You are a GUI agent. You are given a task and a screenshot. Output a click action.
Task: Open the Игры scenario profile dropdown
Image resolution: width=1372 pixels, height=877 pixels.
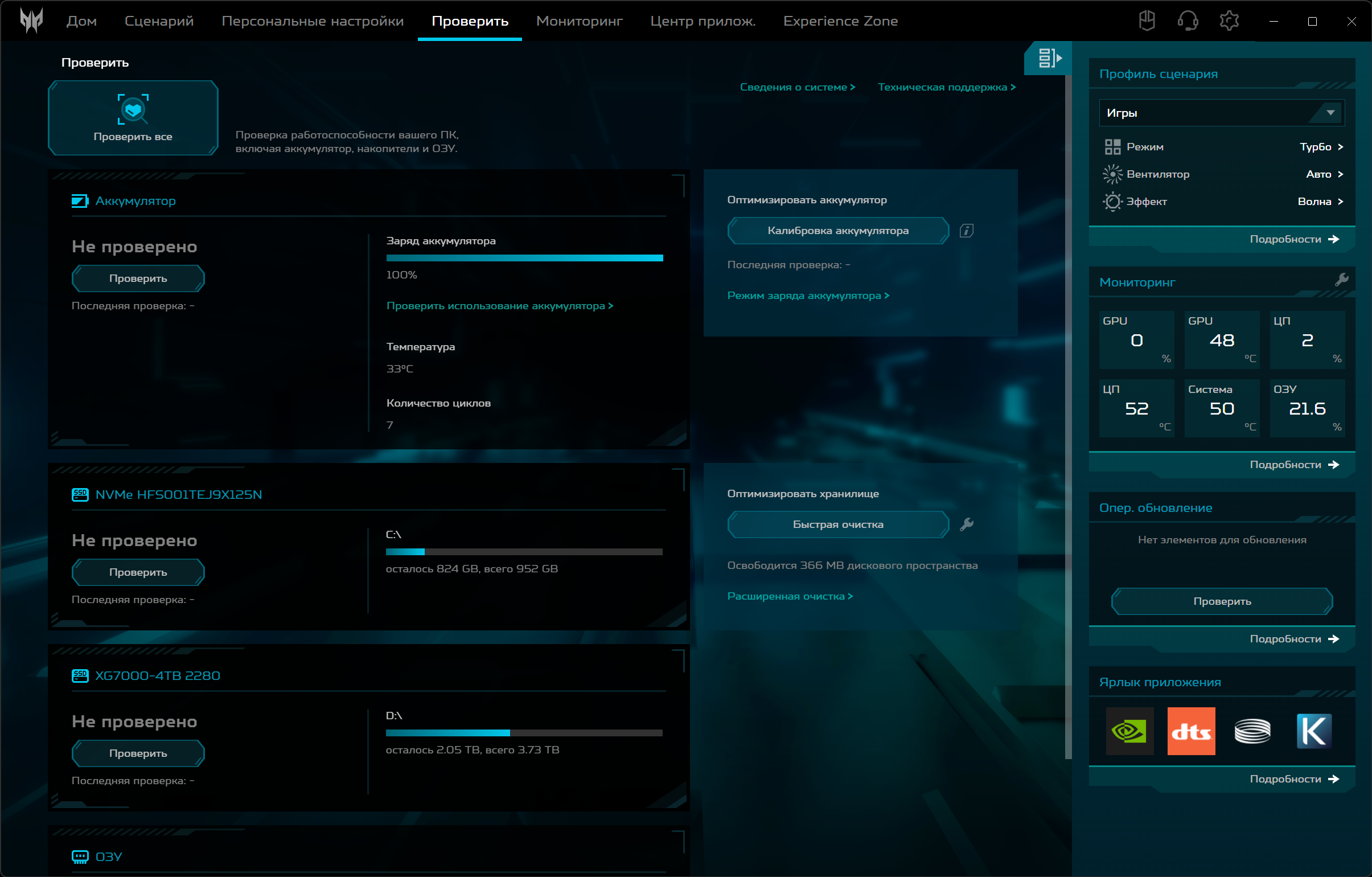point(1222,113)
